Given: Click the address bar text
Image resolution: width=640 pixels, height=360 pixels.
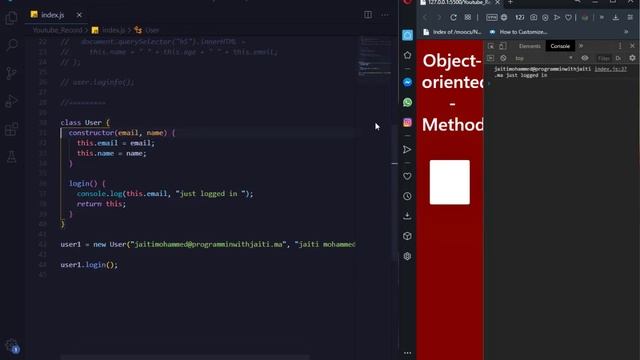Looking at the screenshot, I should tap(520, 18).
